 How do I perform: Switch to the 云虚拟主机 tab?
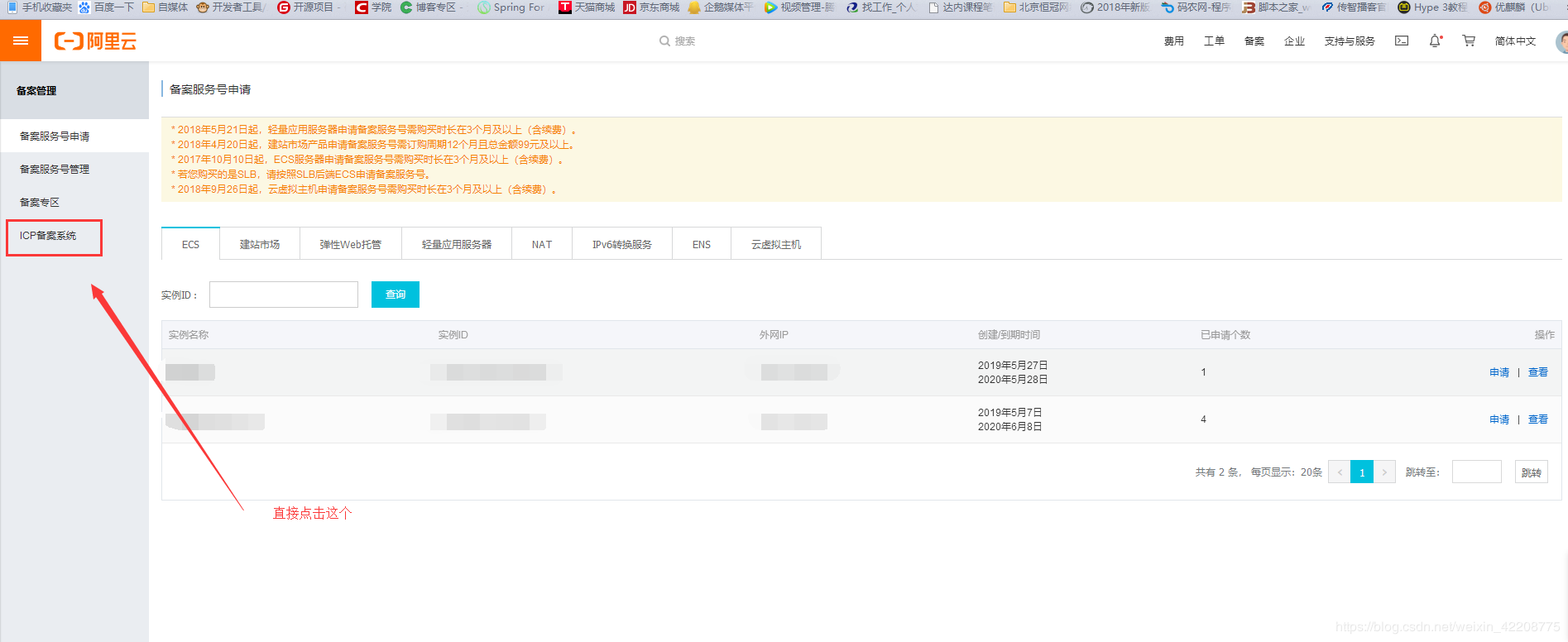776,244
